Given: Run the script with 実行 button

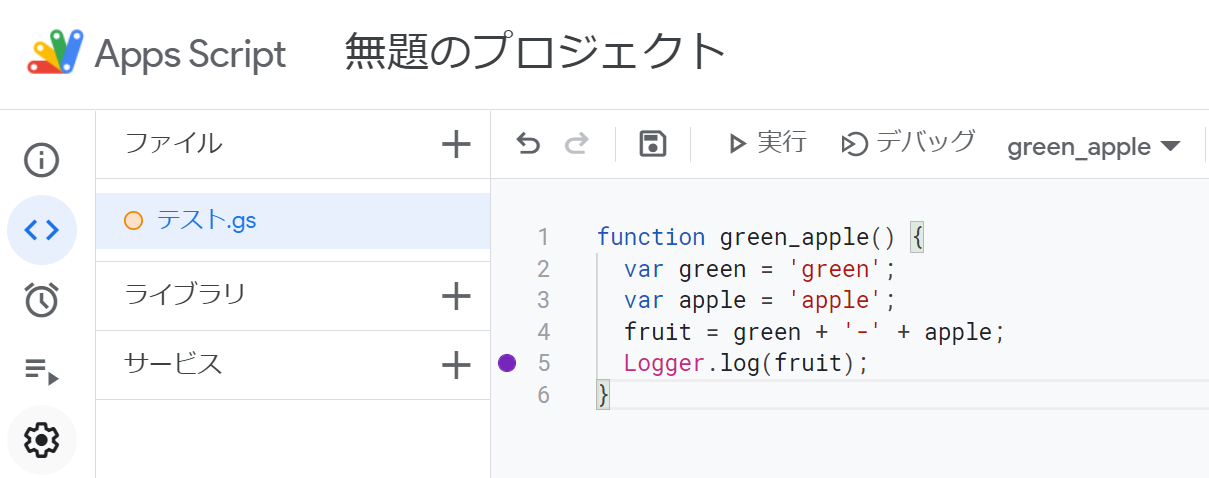Looking at the screenshot, I should point(767,143).
